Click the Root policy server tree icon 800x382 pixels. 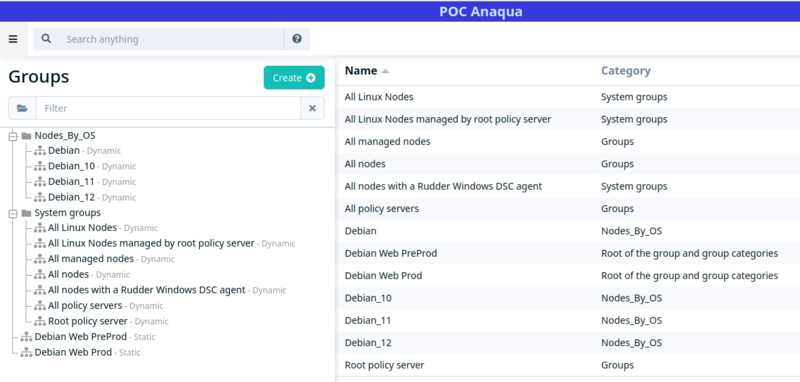tap(40, 322)
